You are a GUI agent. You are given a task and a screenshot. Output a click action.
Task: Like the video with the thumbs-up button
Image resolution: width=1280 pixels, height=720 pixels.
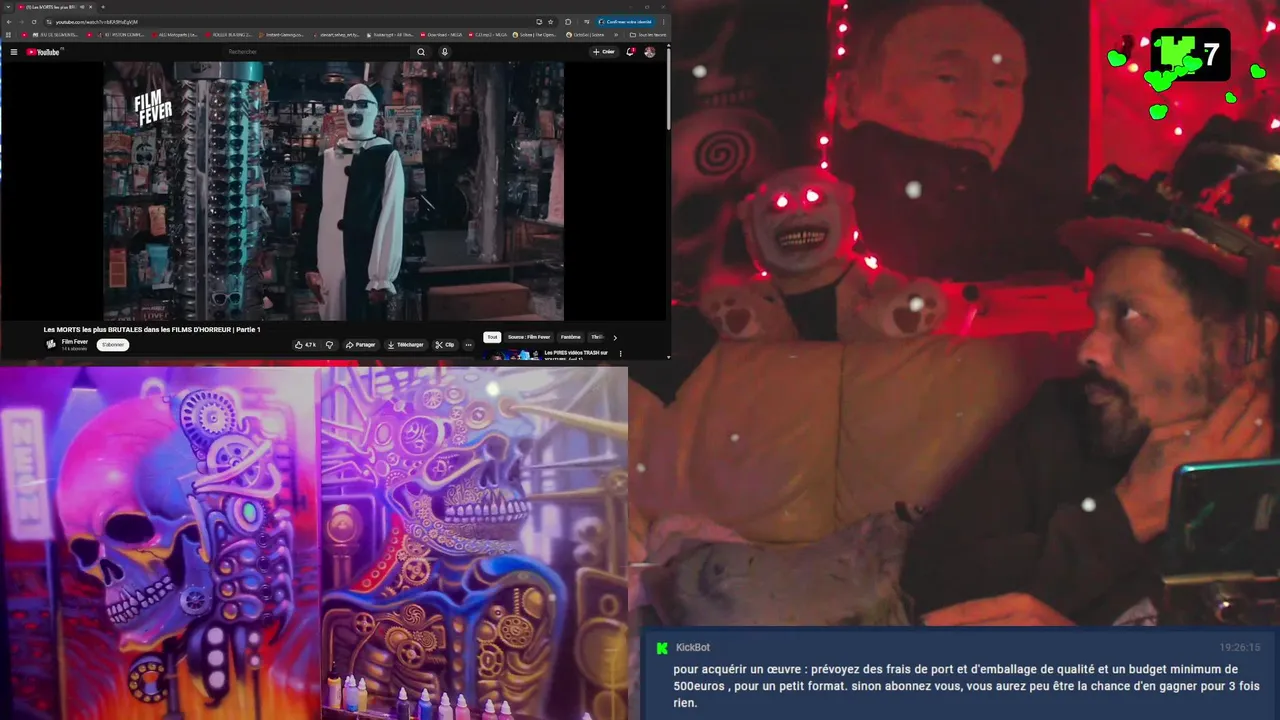[x=306, y=345]
